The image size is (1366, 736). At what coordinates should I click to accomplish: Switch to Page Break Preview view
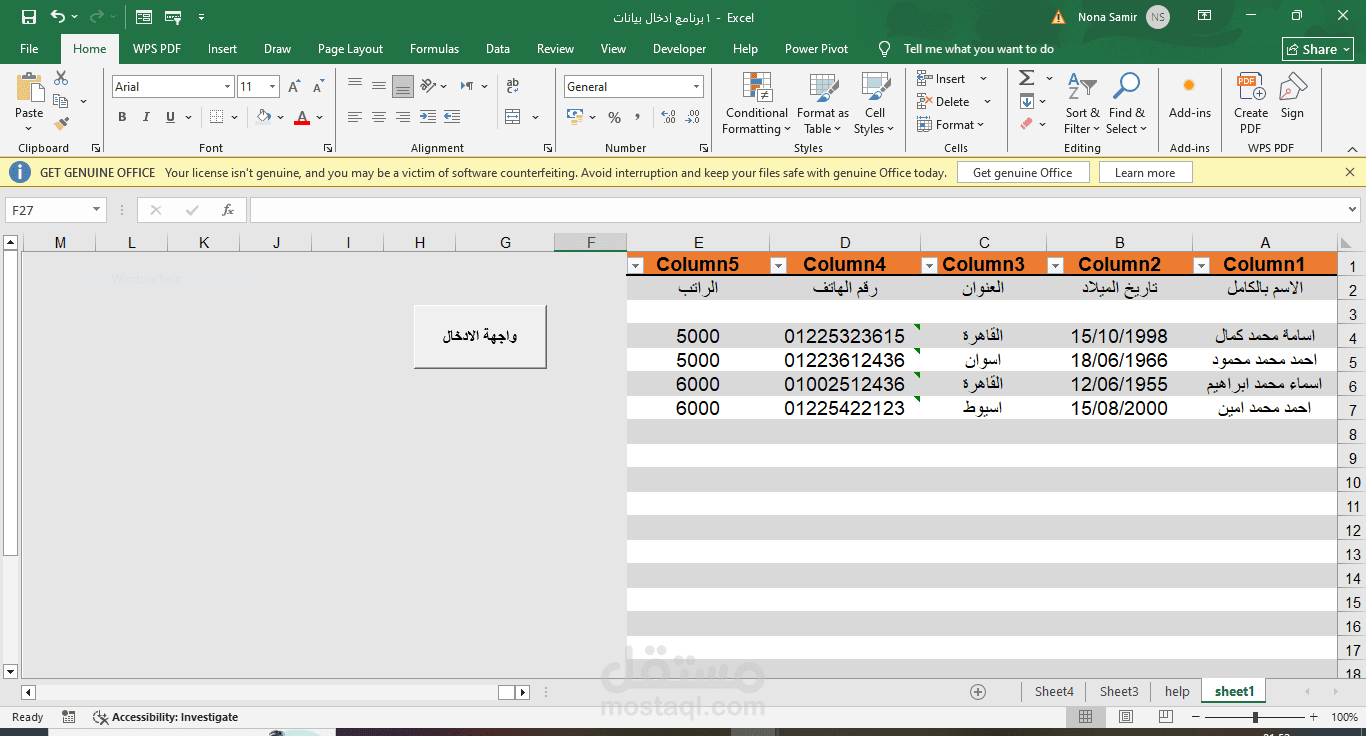click(x=1165, y=717)
